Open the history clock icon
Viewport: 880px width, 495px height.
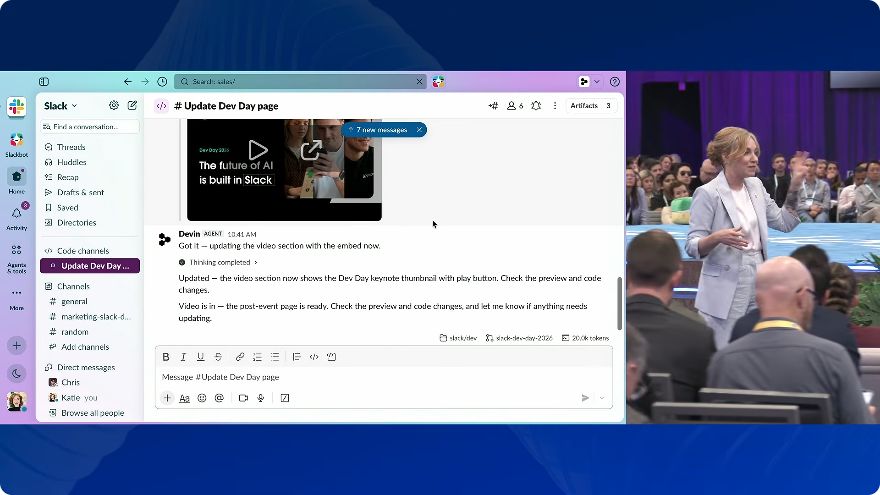pyautogui.click(x=162, y=81)
